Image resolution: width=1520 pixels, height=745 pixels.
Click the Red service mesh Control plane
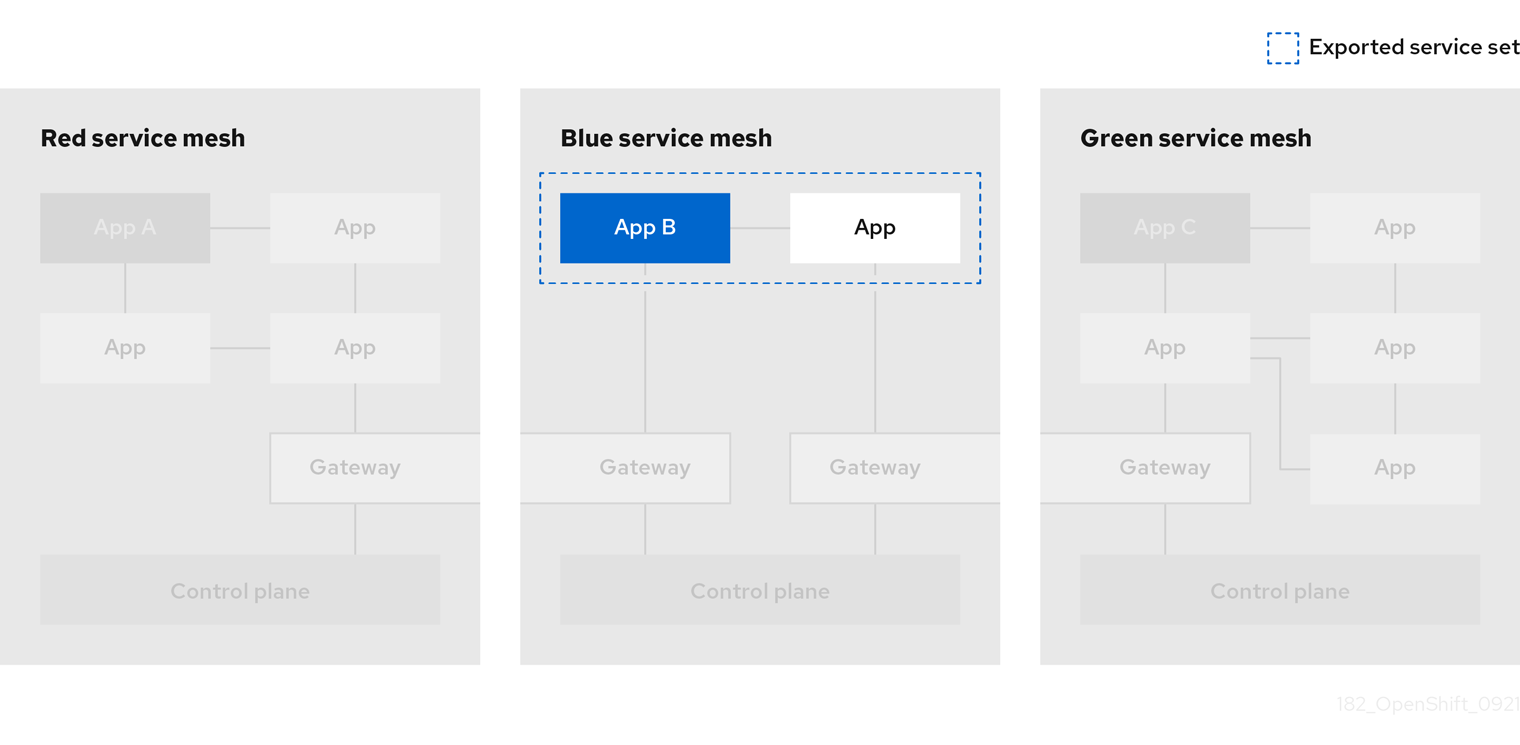(240, 590)
